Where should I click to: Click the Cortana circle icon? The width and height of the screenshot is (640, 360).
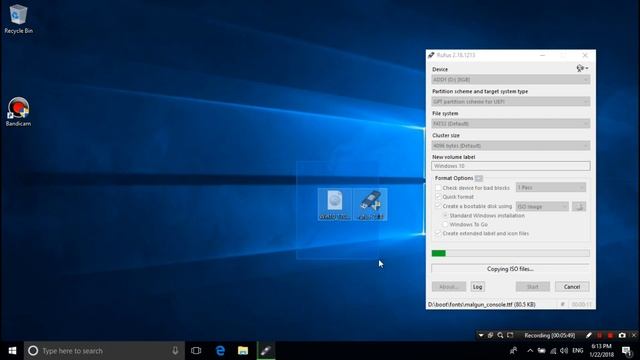[33, 351]
